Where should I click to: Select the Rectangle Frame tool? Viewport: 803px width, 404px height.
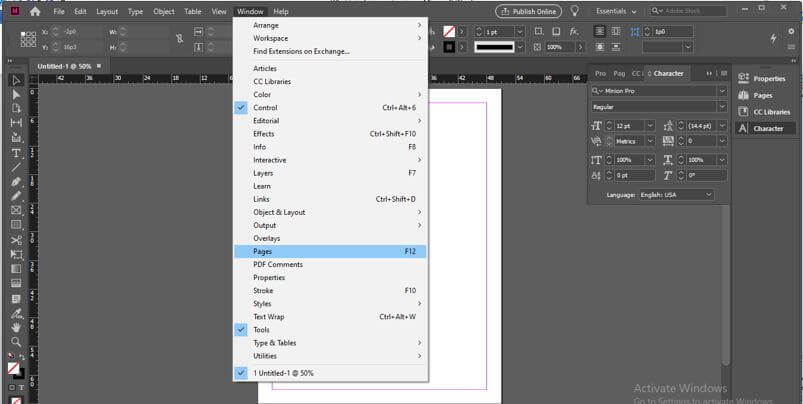tap(16, 210)
